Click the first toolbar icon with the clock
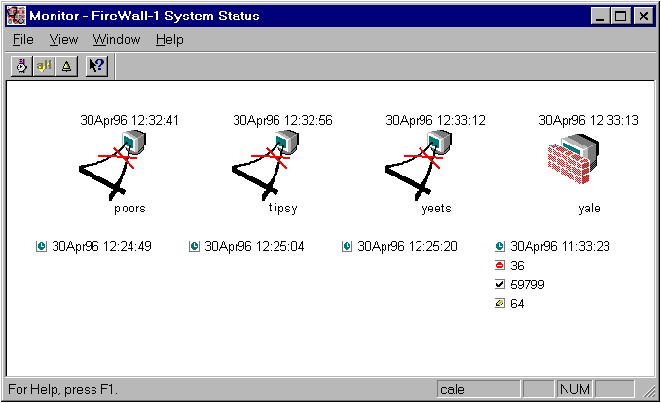Screen dimensions: 661x403 point(21,65)
